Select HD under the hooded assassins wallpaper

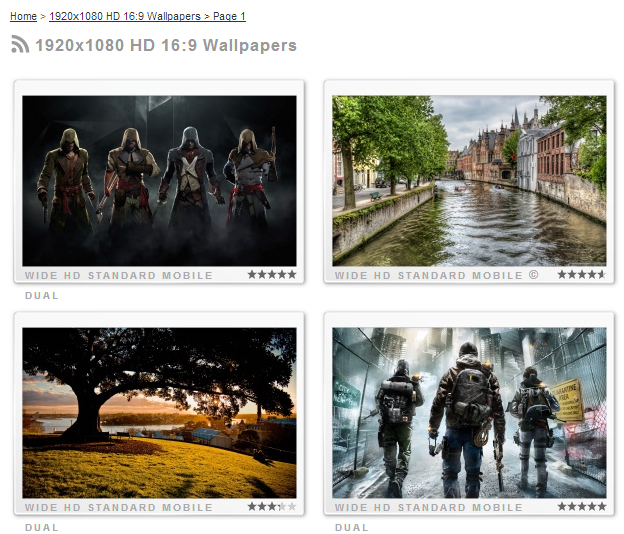(72, 275)
